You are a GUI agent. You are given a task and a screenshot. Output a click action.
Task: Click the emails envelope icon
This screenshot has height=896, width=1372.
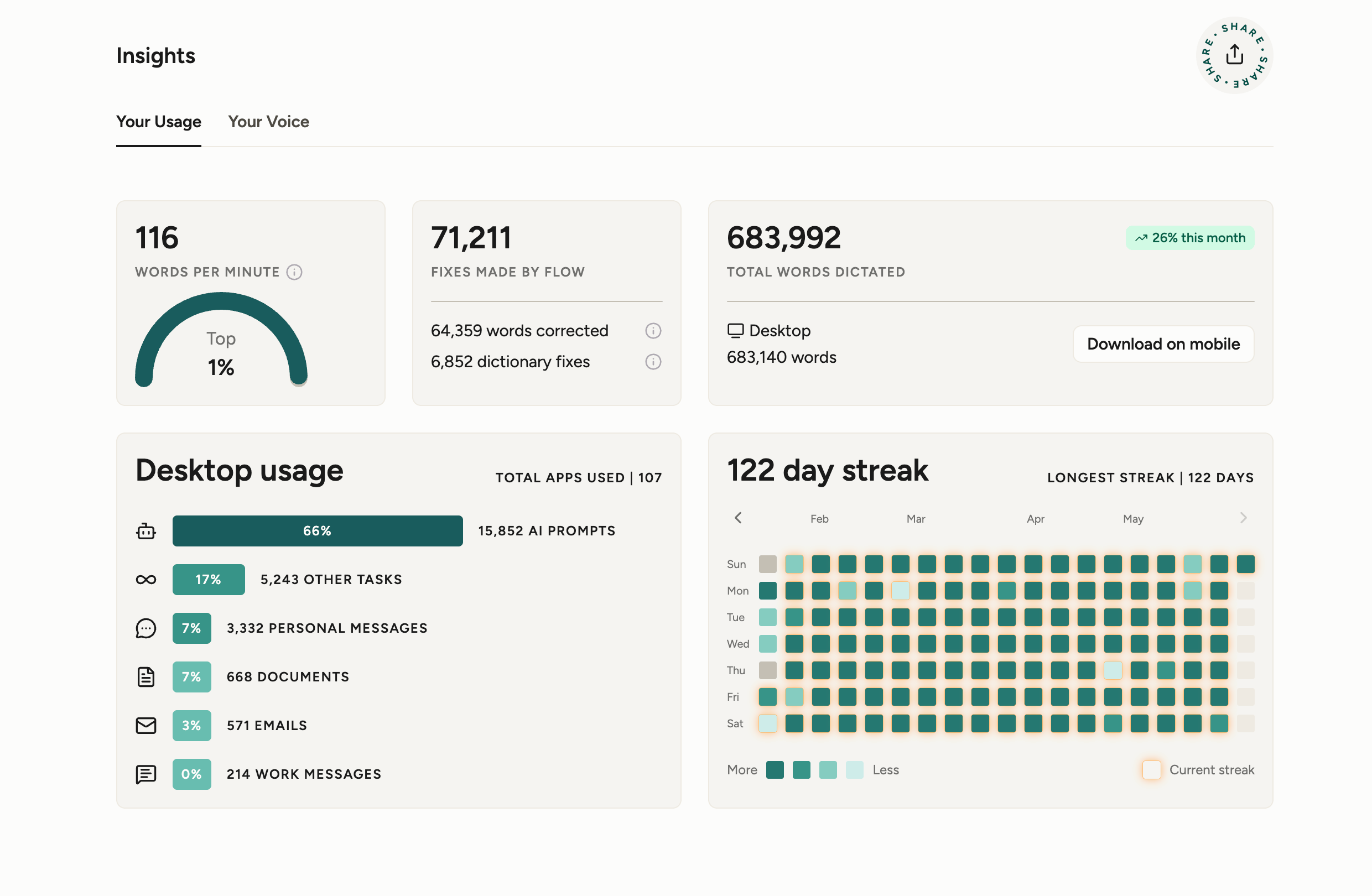pos(146,726)
